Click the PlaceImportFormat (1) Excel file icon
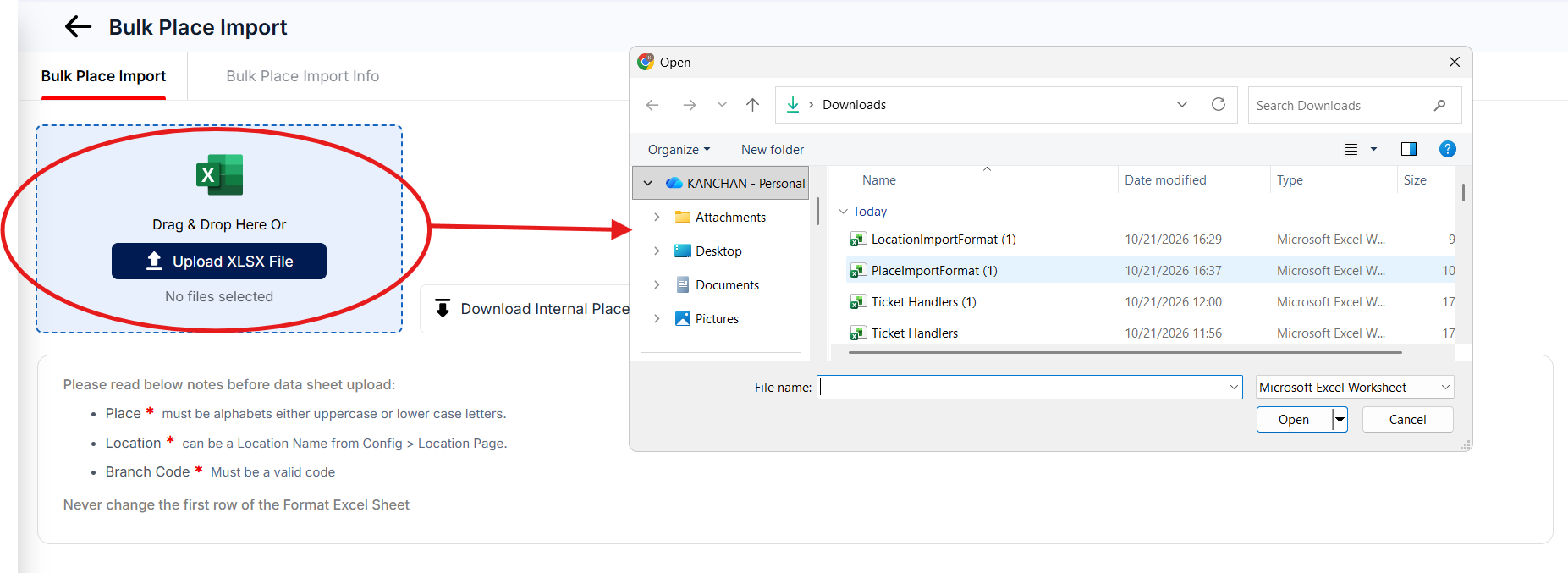Screen dimensions: 1568x573 pos(858,271)
